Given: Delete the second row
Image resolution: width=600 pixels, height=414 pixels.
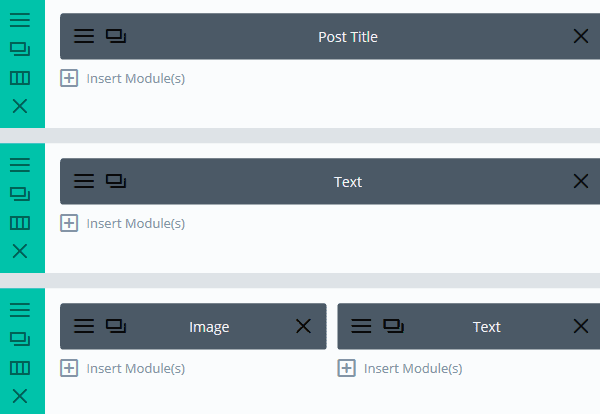Looking at the screenshot, I should point(20,251).
